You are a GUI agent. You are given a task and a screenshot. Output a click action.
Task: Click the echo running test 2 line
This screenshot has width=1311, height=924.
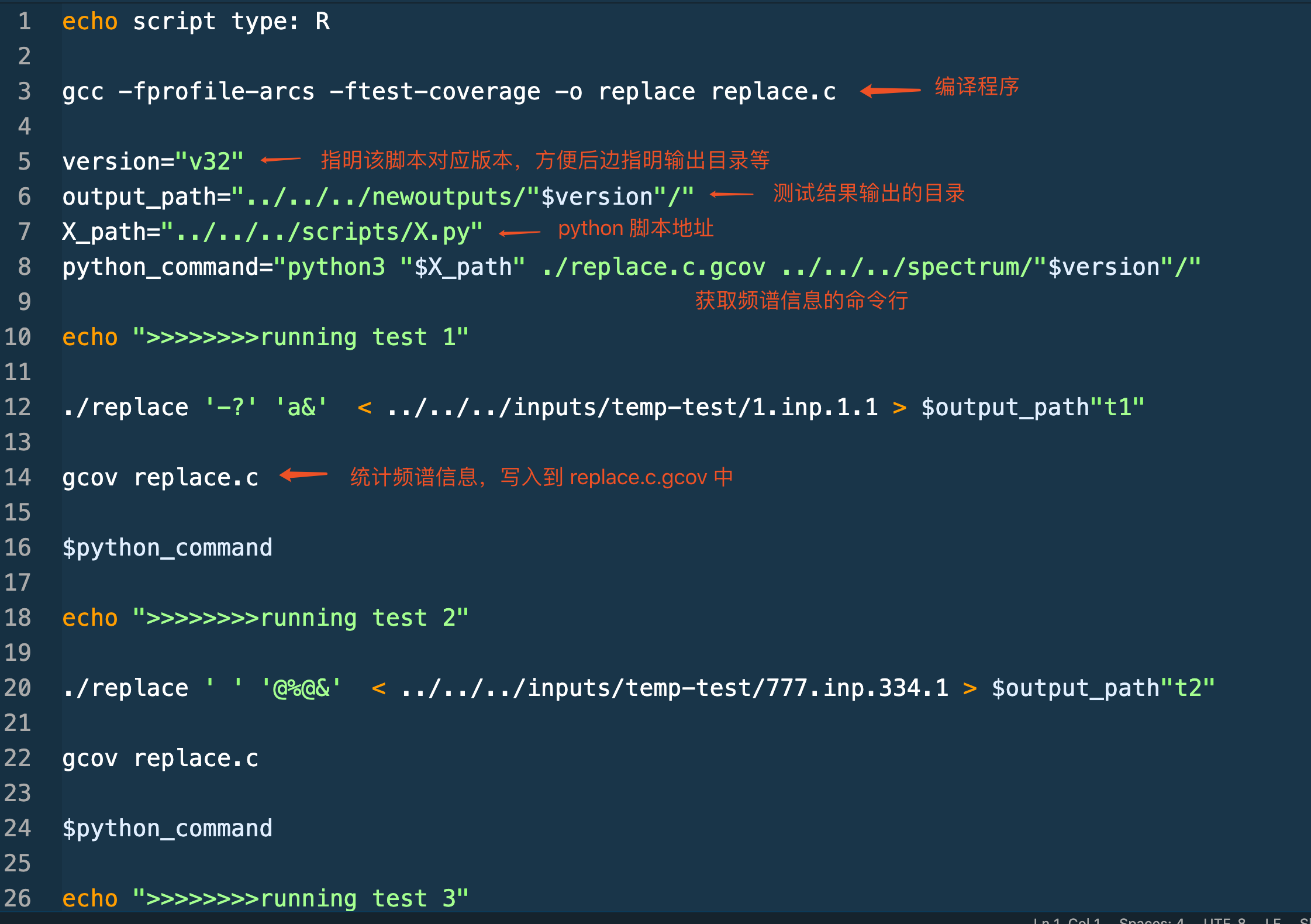click(265, 618)
